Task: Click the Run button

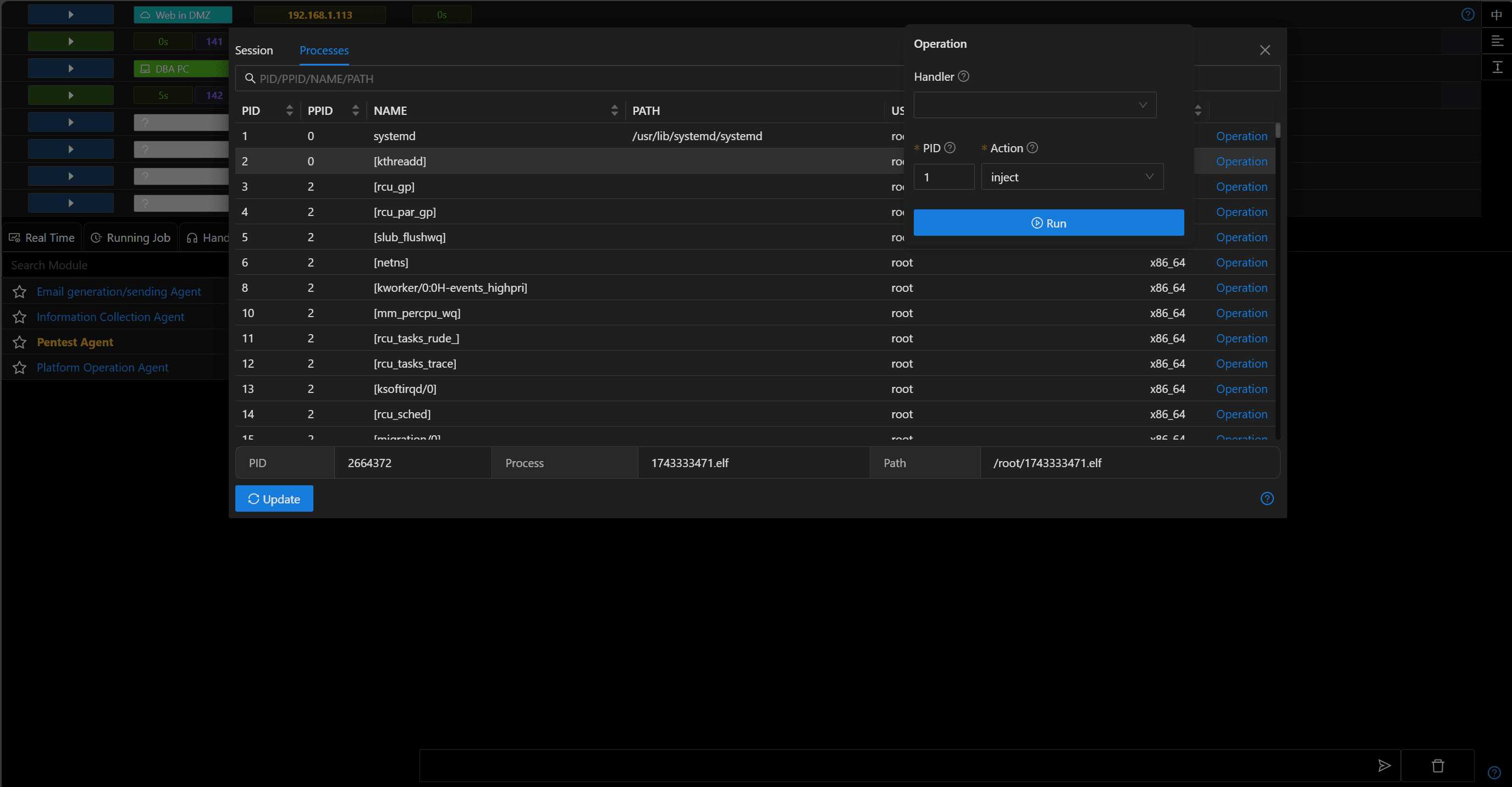Action: point(1049,223)
